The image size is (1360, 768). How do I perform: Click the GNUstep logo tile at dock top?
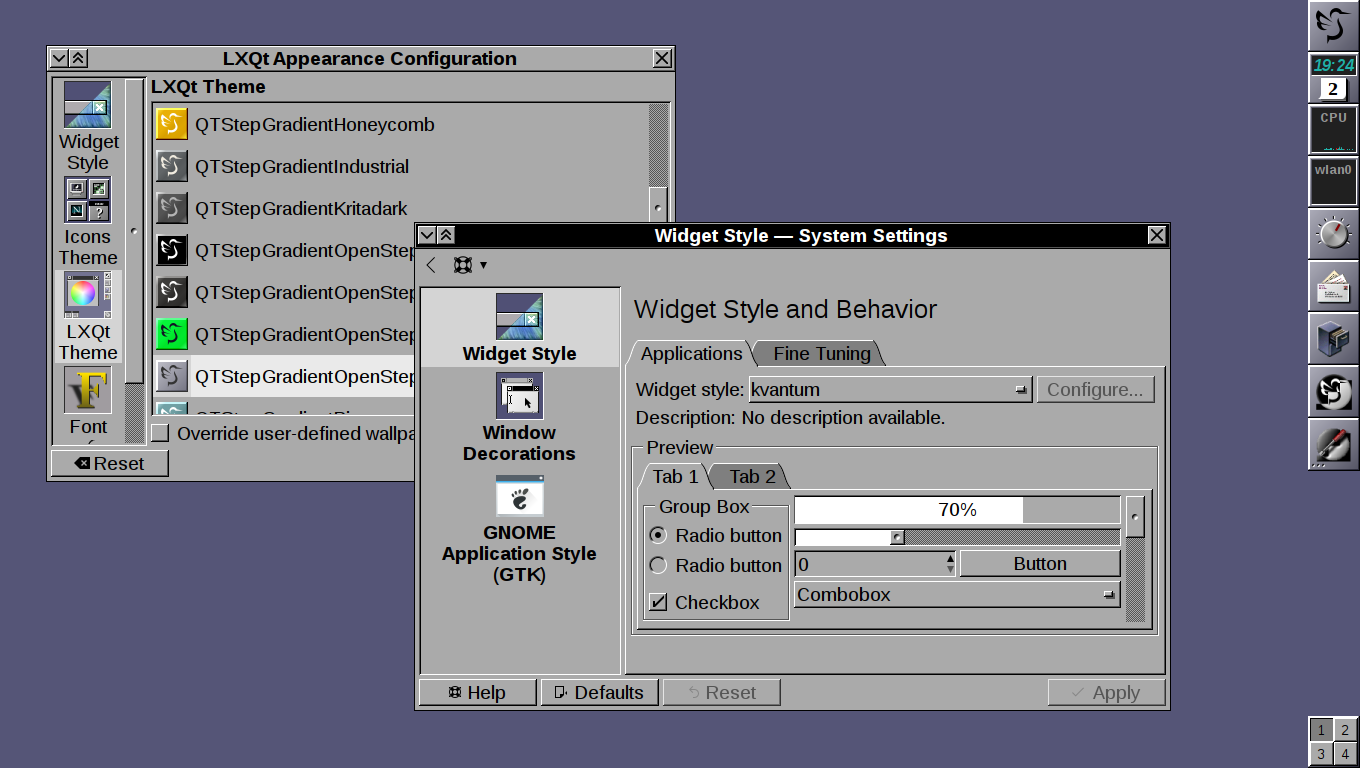tap(1333, 25)
